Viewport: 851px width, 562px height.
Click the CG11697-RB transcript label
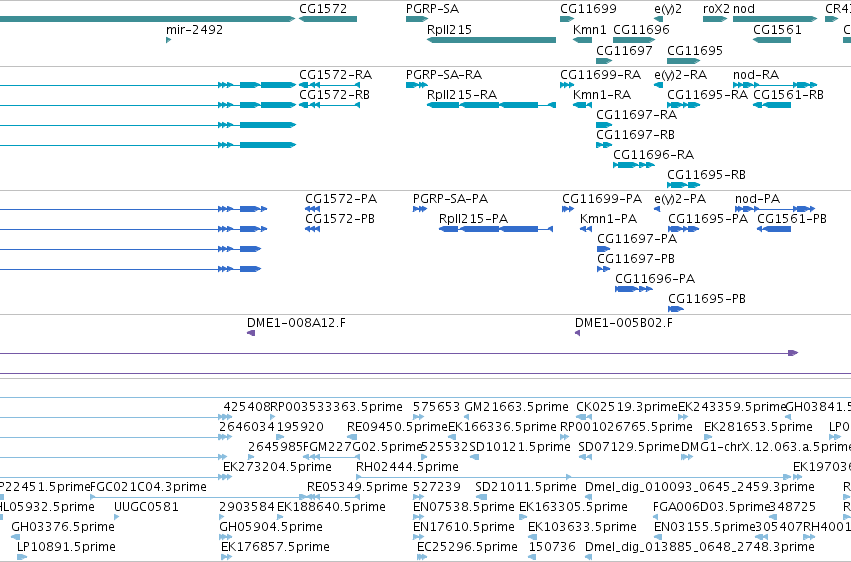click(x=635, y=135)
